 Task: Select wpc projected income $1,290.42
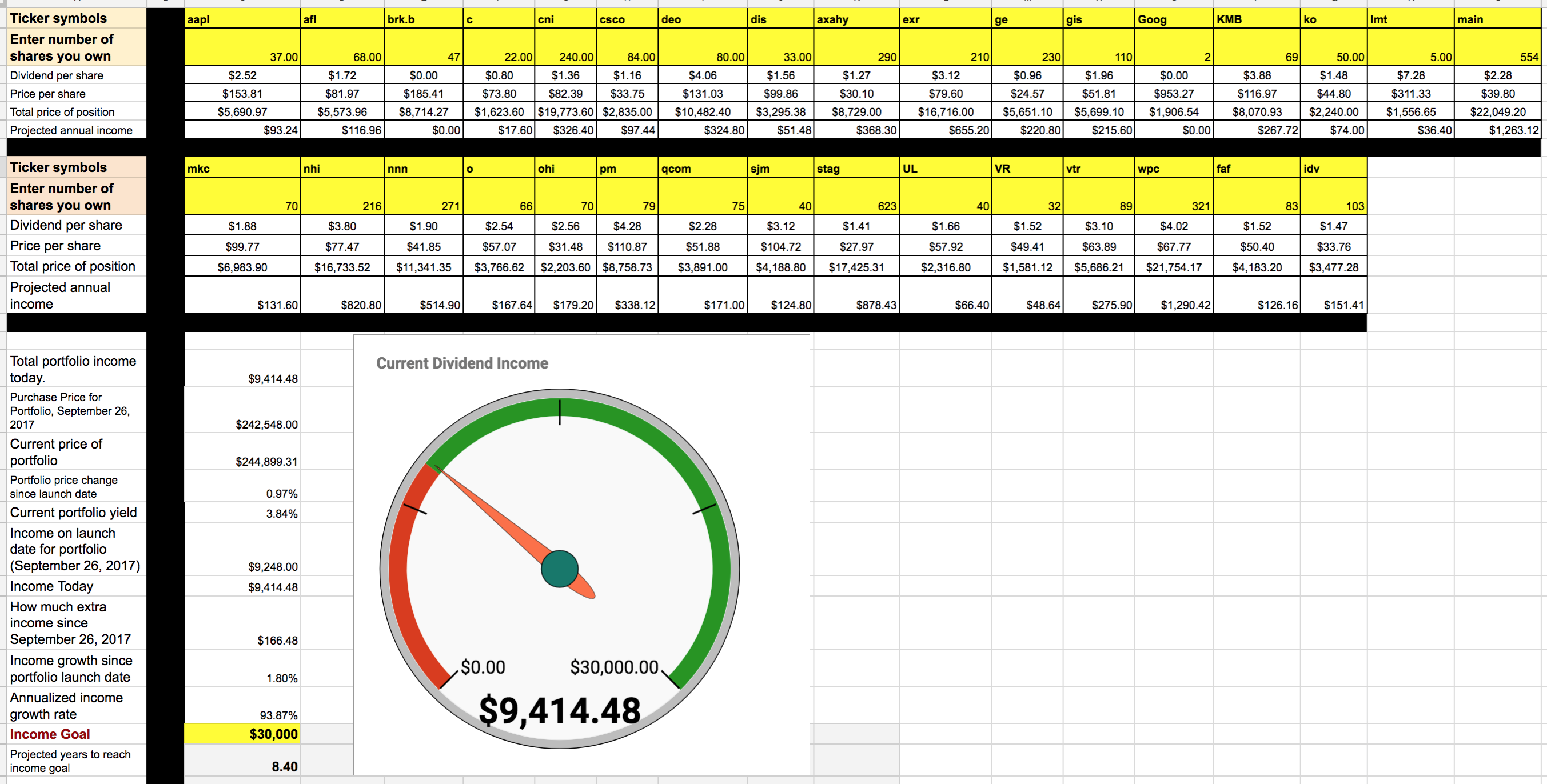[1174, 295]
